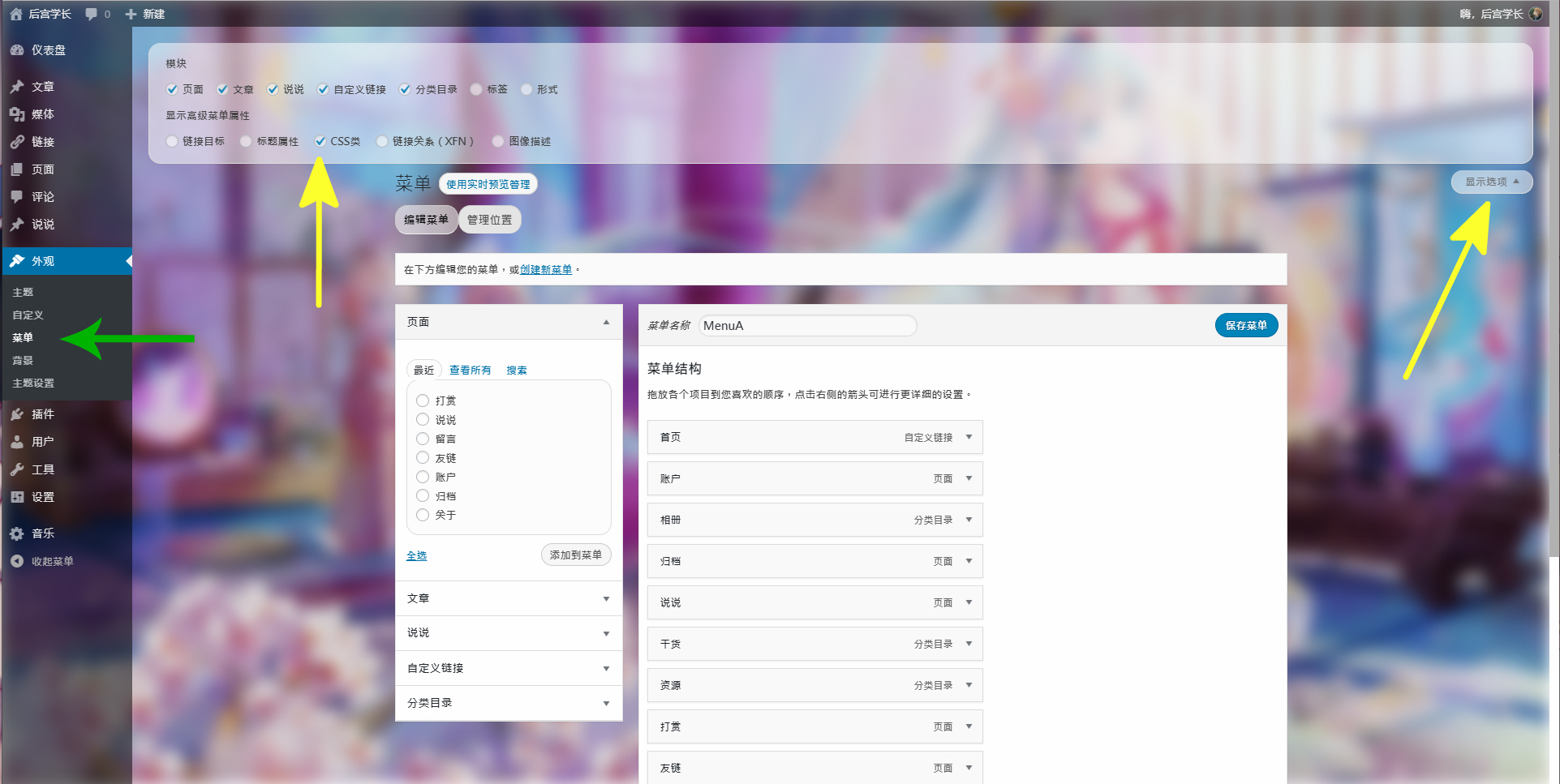Viewport: 1560px width, 784px height.
Task: Click the menu name input field
Action: 807,325
